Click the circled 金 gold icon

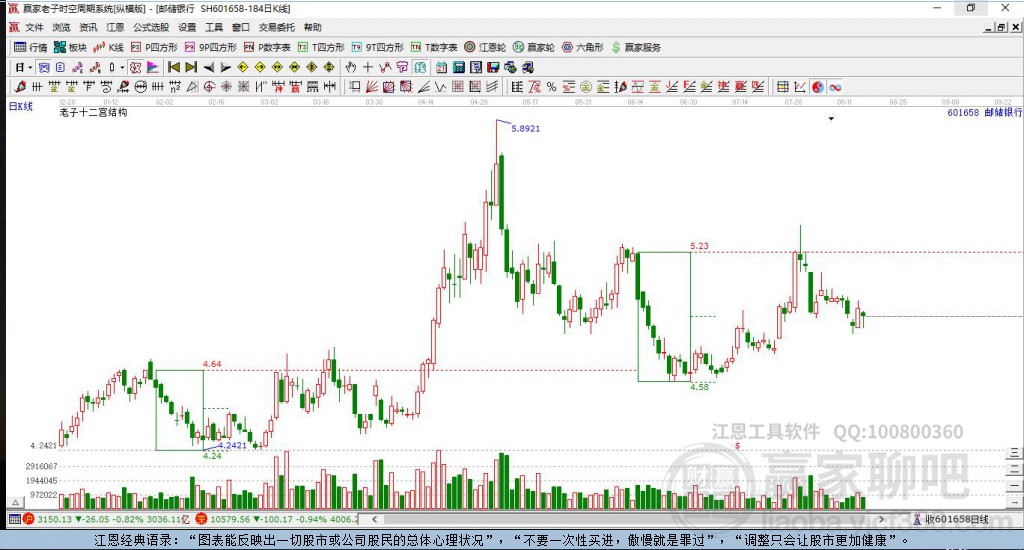click(586, 87)
